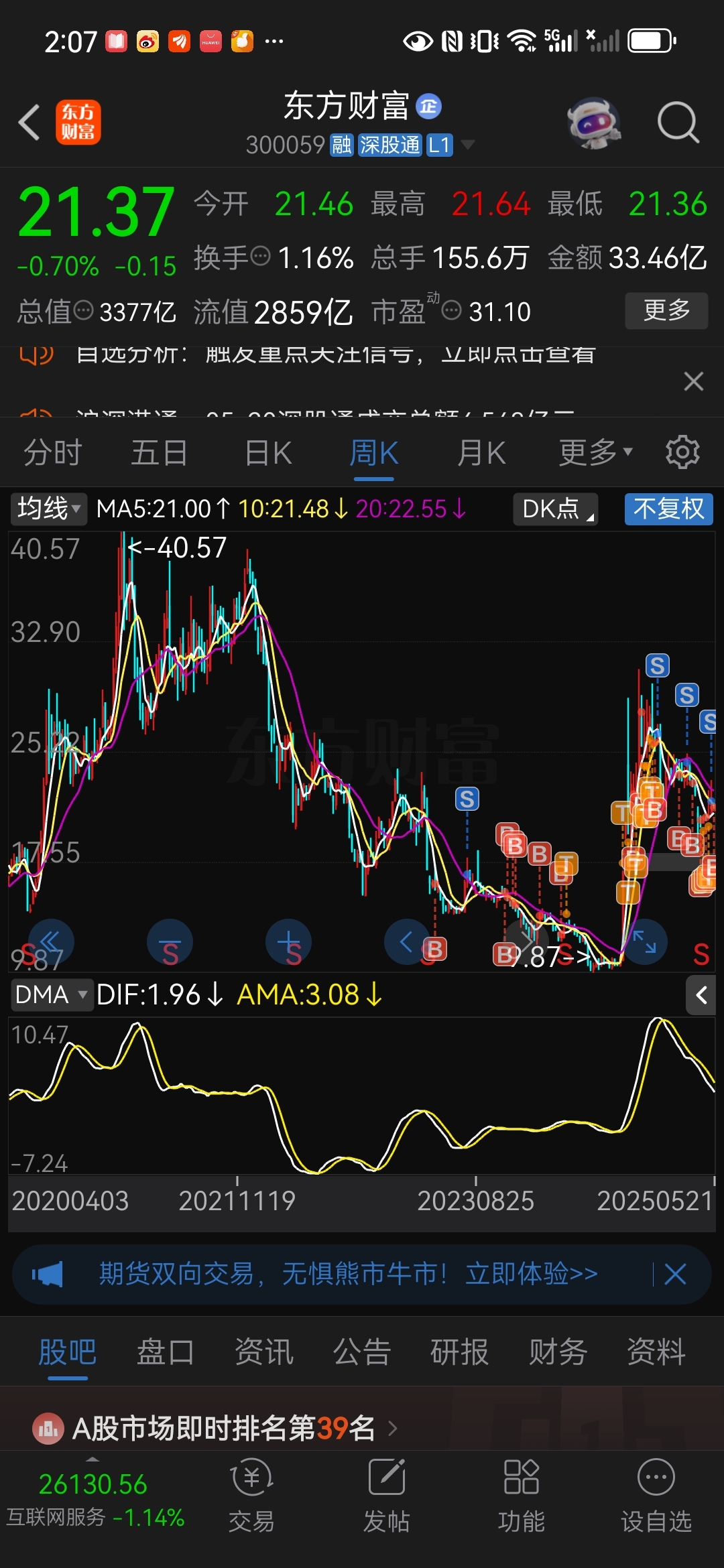Switch to 五日 chart tab

click(x=159, y=453)
